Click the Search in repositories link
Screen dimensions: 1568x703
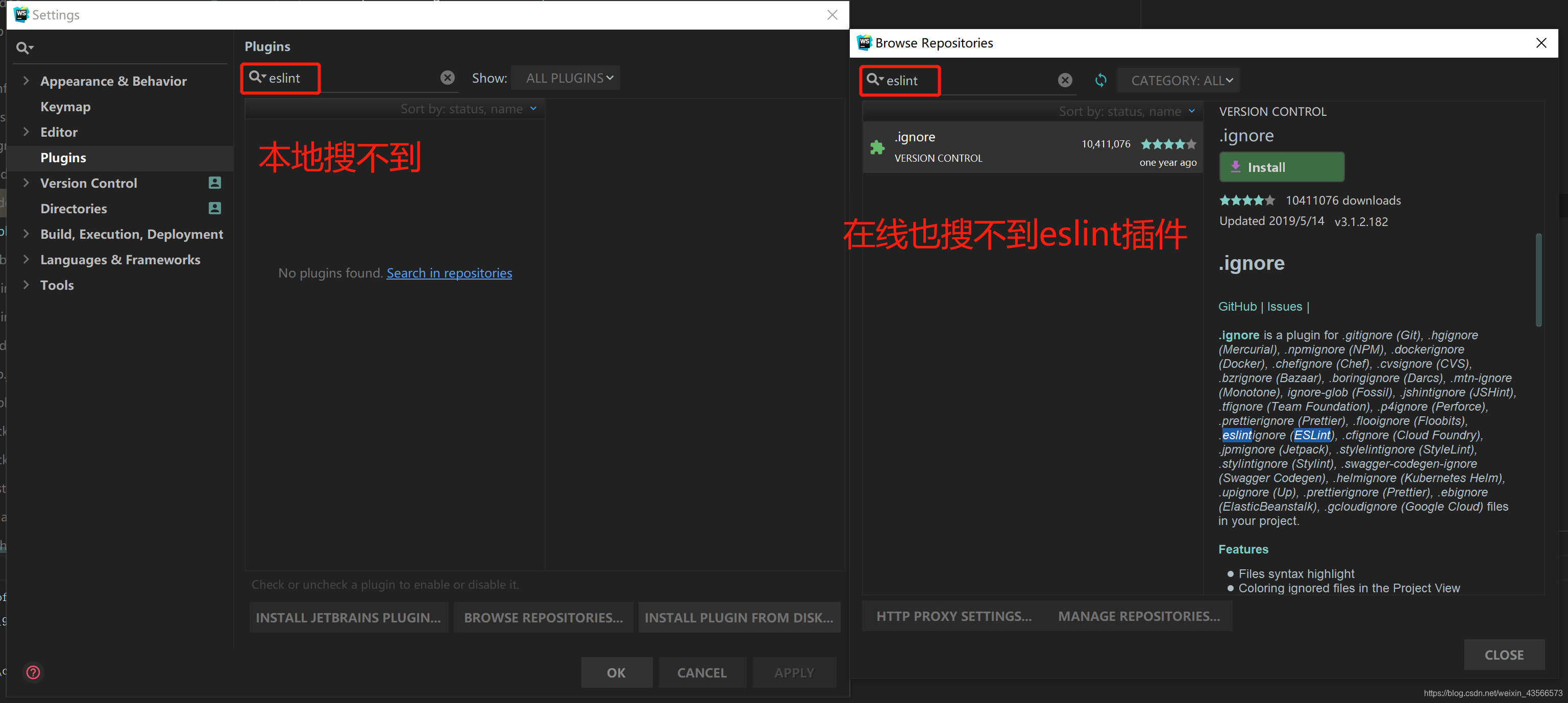(449, 273)
